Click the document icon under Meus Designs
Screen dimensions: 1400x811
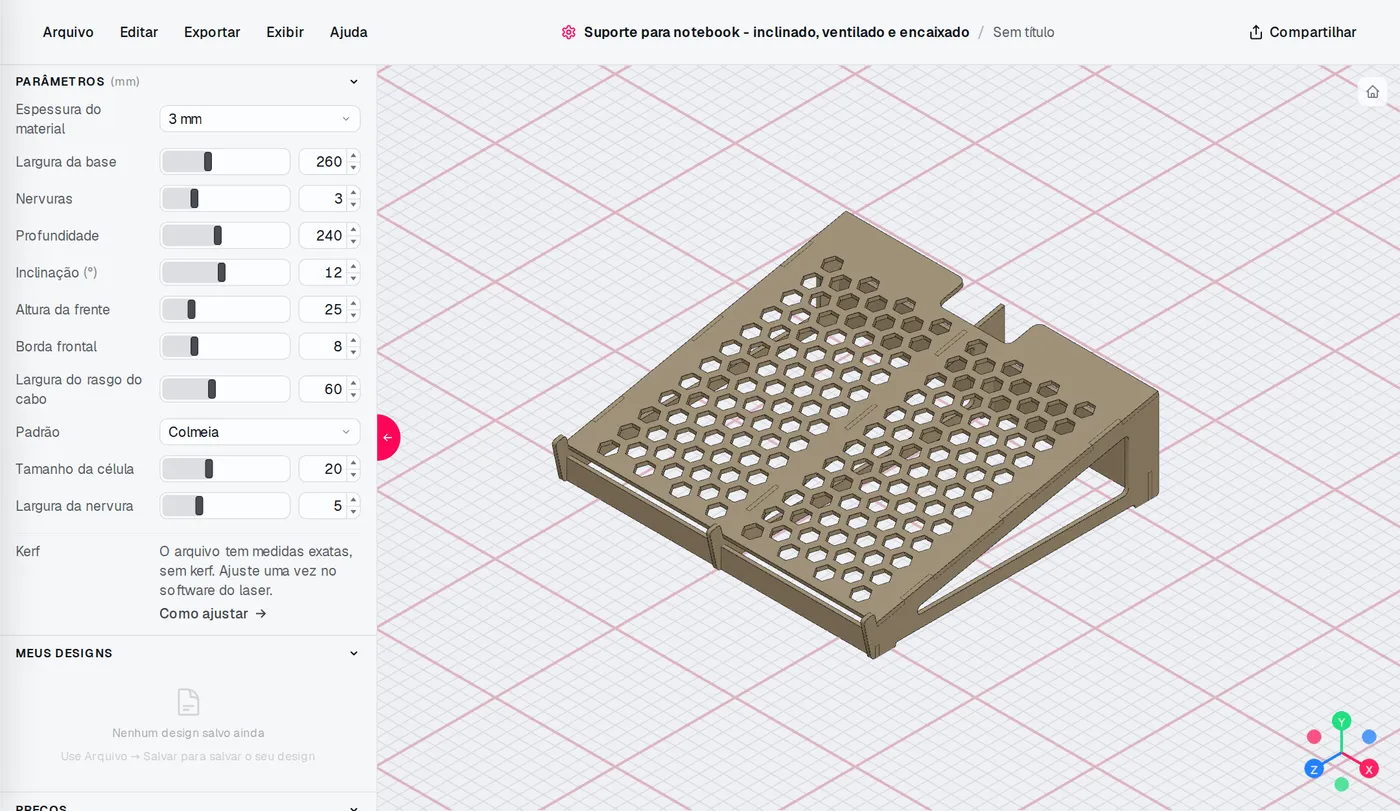click(x=188, y=702)
